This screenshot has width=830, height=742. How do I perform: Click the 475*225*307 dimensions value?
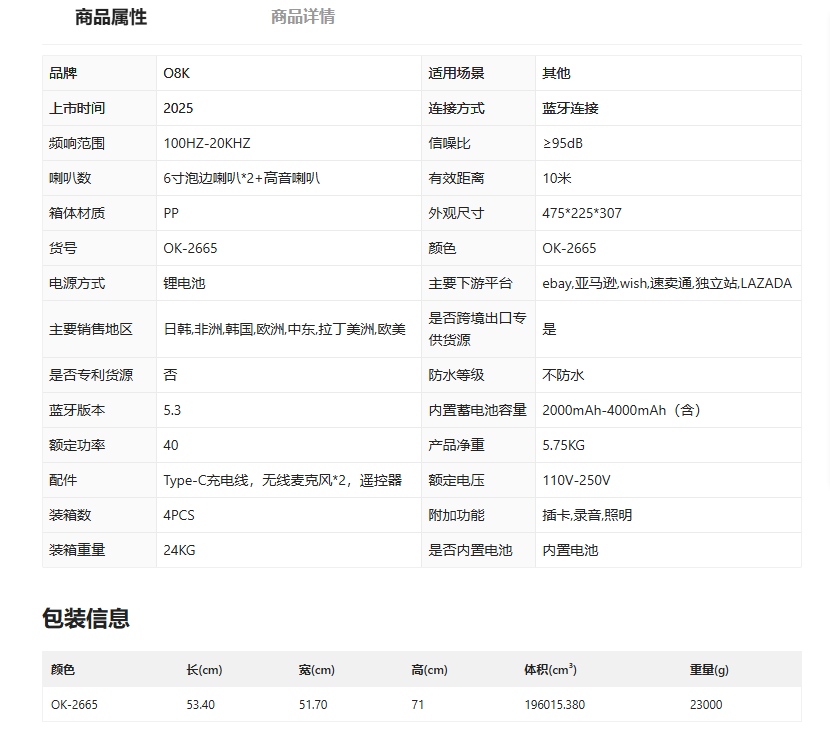coord(582,213)
